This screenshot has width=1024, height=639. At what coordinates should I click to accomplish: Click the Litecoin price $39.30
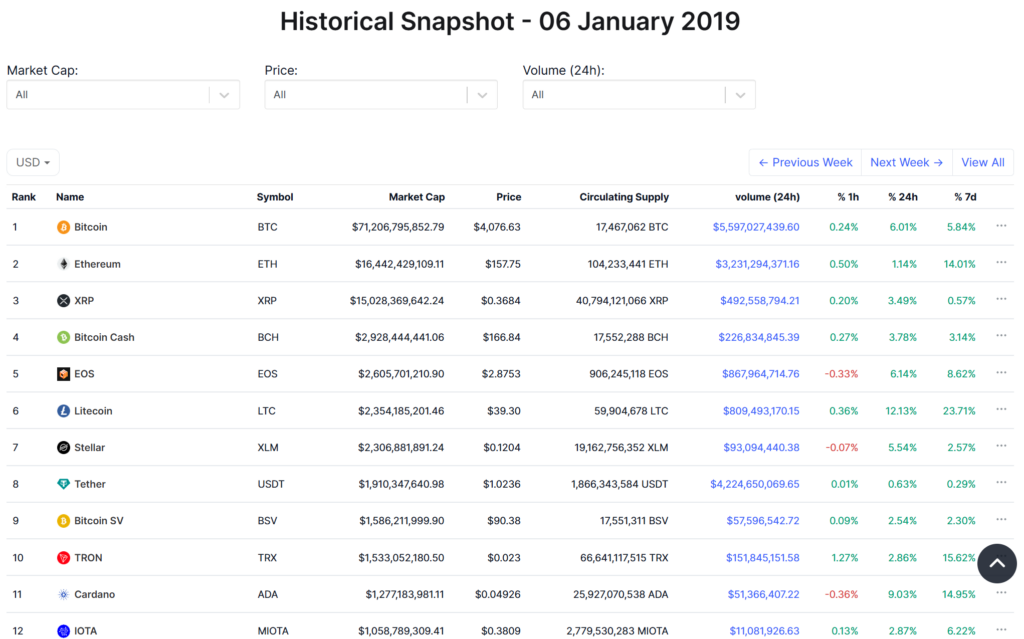point(504,411)
